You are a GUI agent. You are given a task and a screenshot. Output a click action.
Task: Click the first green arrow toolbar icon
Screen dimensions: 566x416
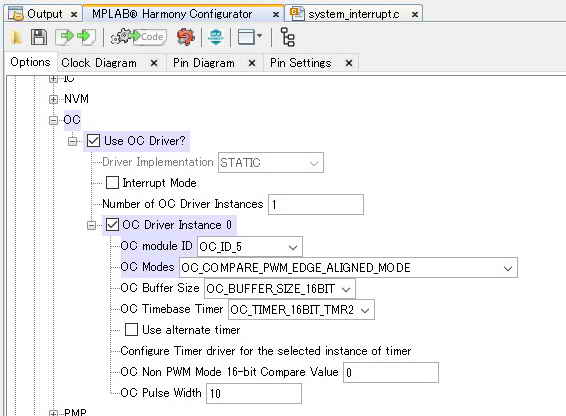coord(65,37)
